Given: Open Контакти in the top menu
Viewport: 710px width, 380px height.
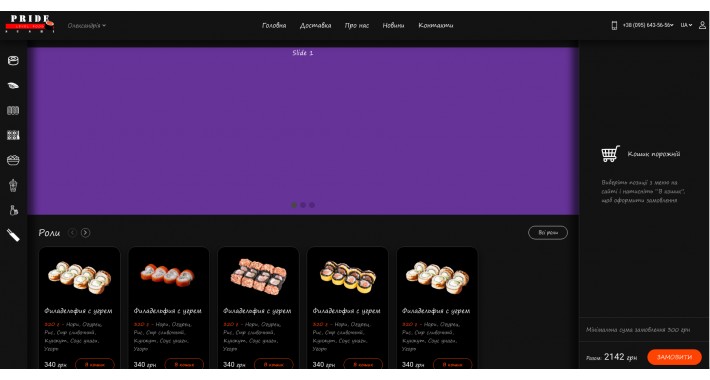Looking at the screenshot, I should pos(436,25).
